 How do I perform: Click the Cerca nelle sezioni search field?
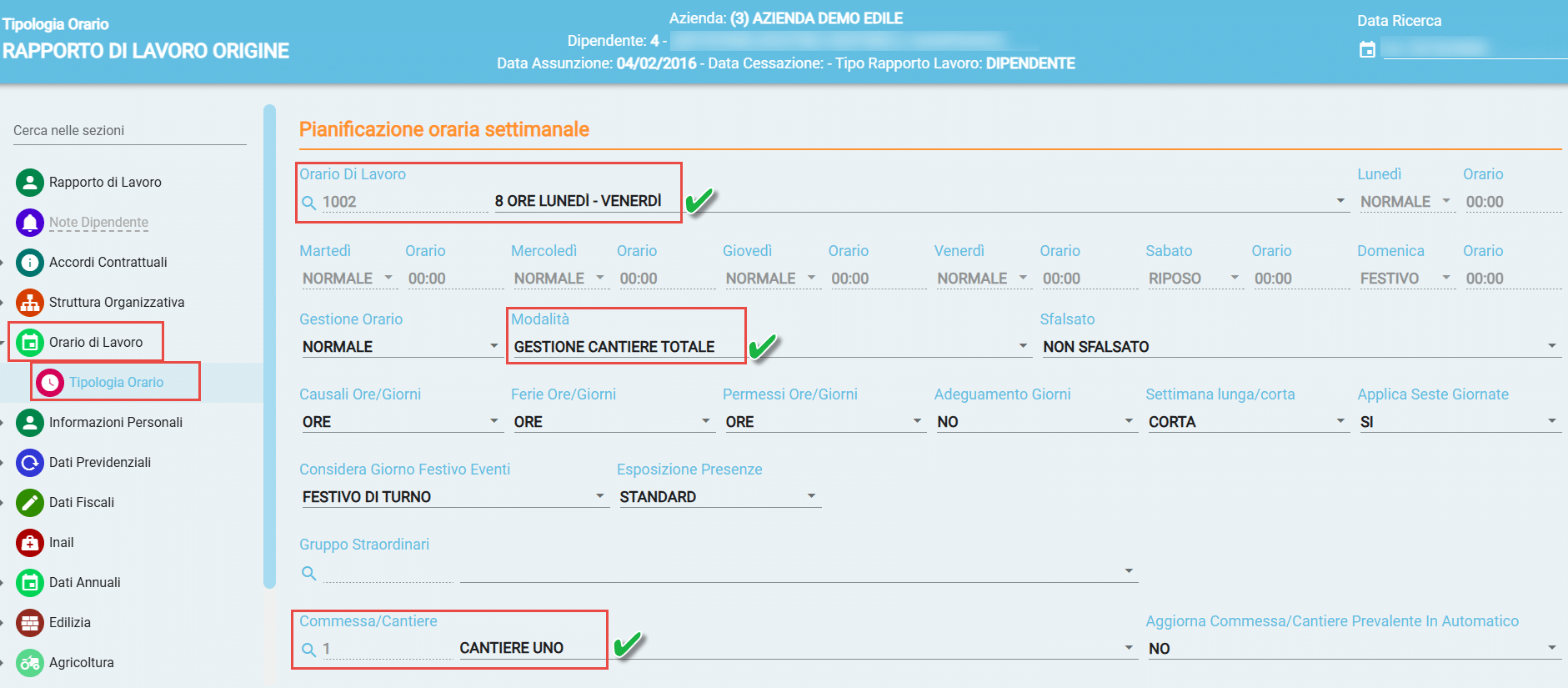point(130,131)
